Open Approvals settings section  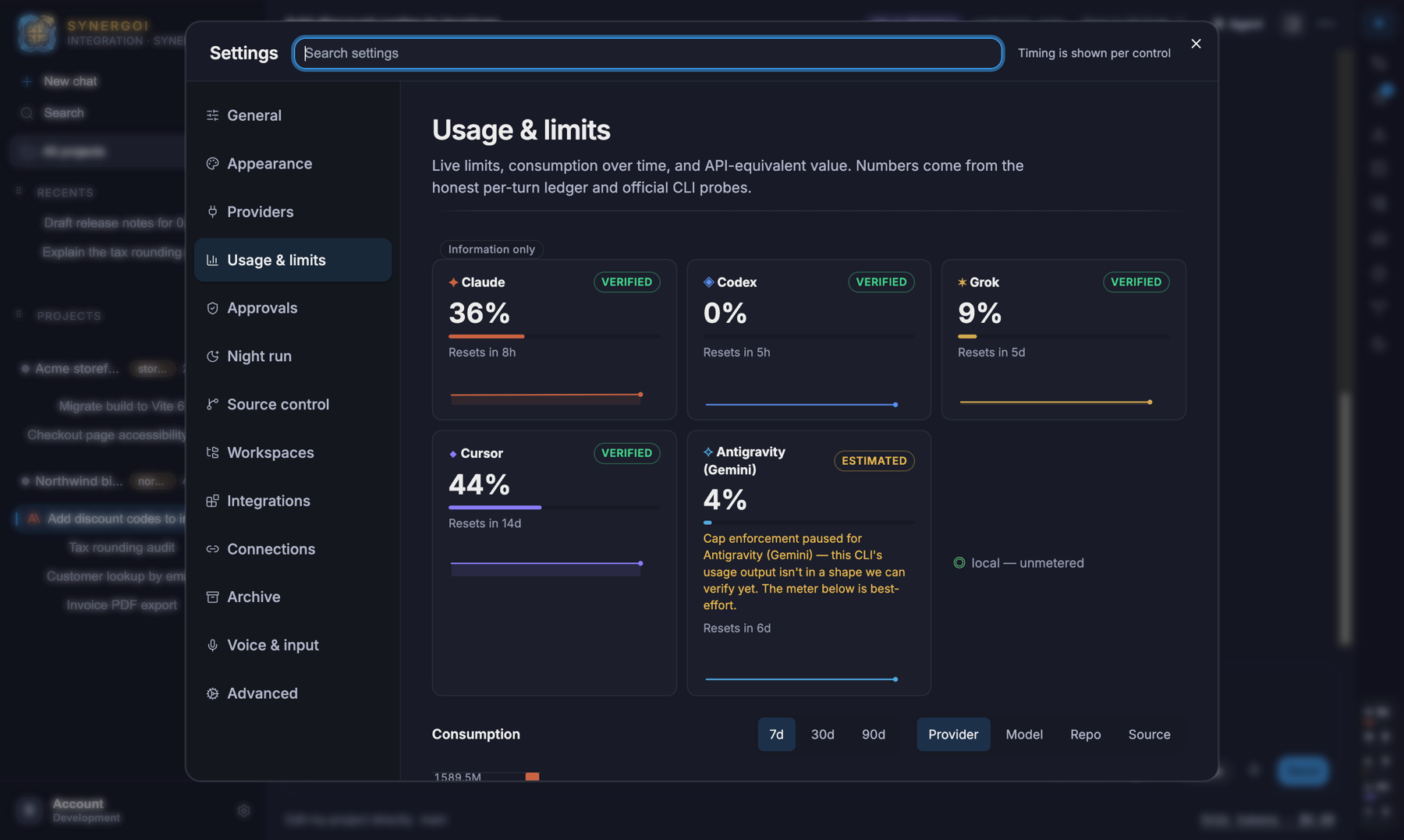pos(292,308)
